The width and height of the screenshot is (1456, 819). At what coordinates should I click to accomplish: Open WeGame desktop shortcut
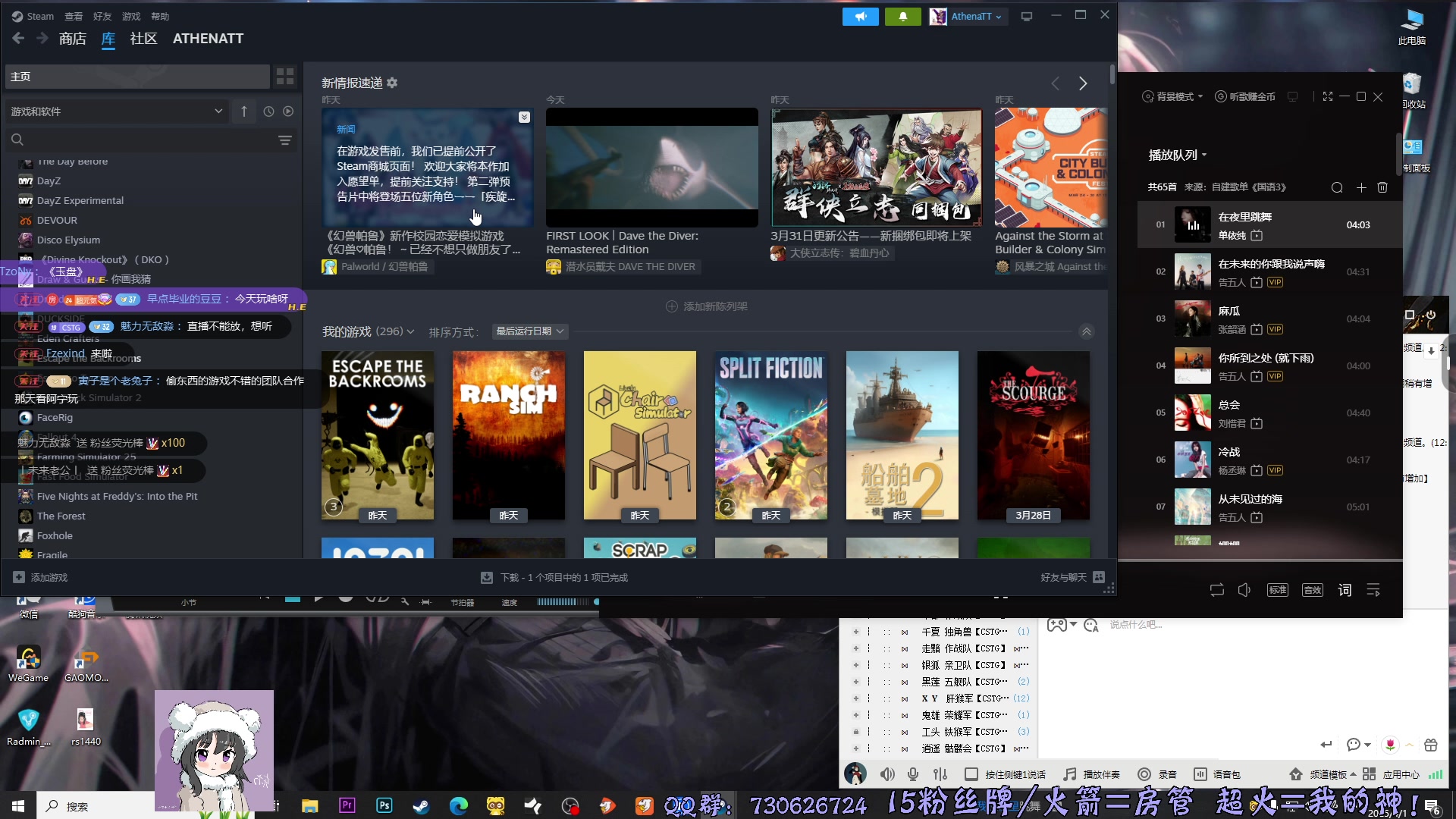click(29, 664)
